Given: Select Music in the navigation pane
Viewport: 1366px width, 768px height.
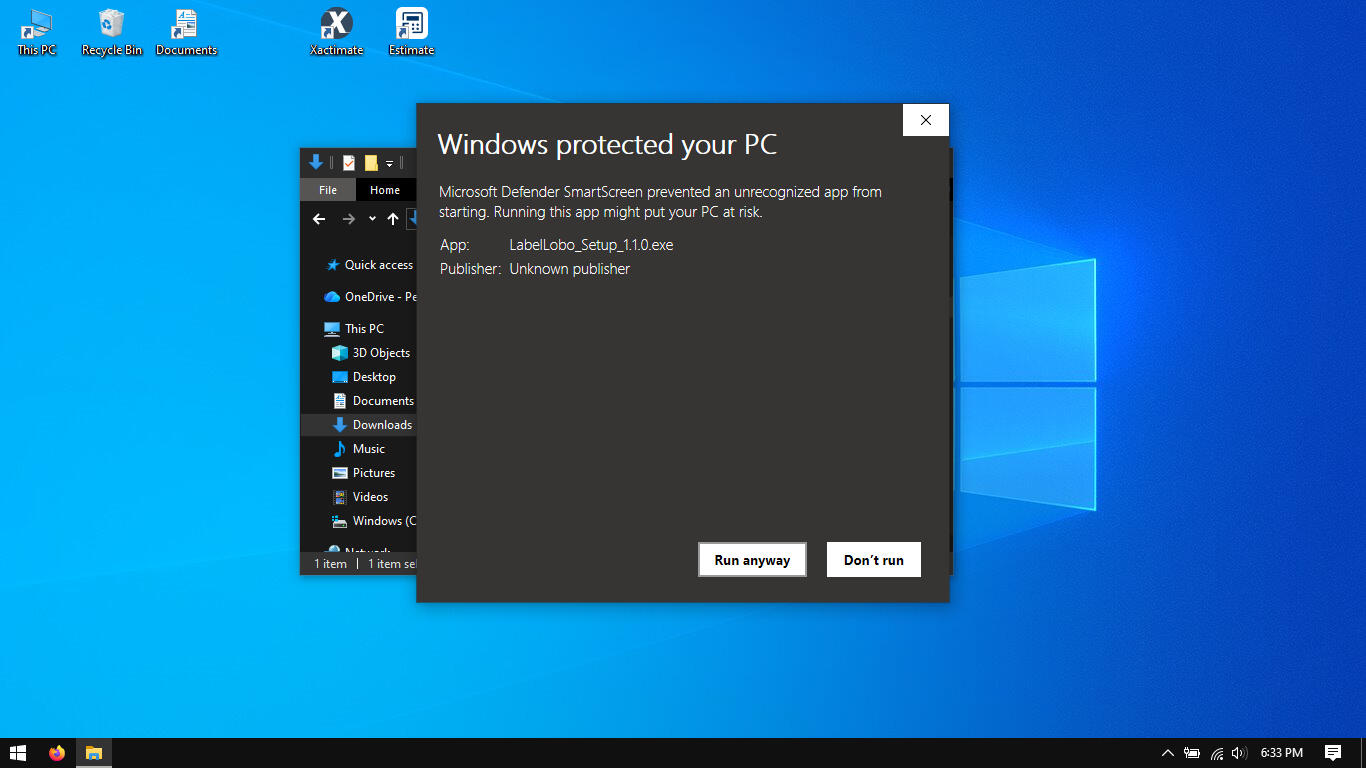Looking at the screenshot, I should pos(368,449).
